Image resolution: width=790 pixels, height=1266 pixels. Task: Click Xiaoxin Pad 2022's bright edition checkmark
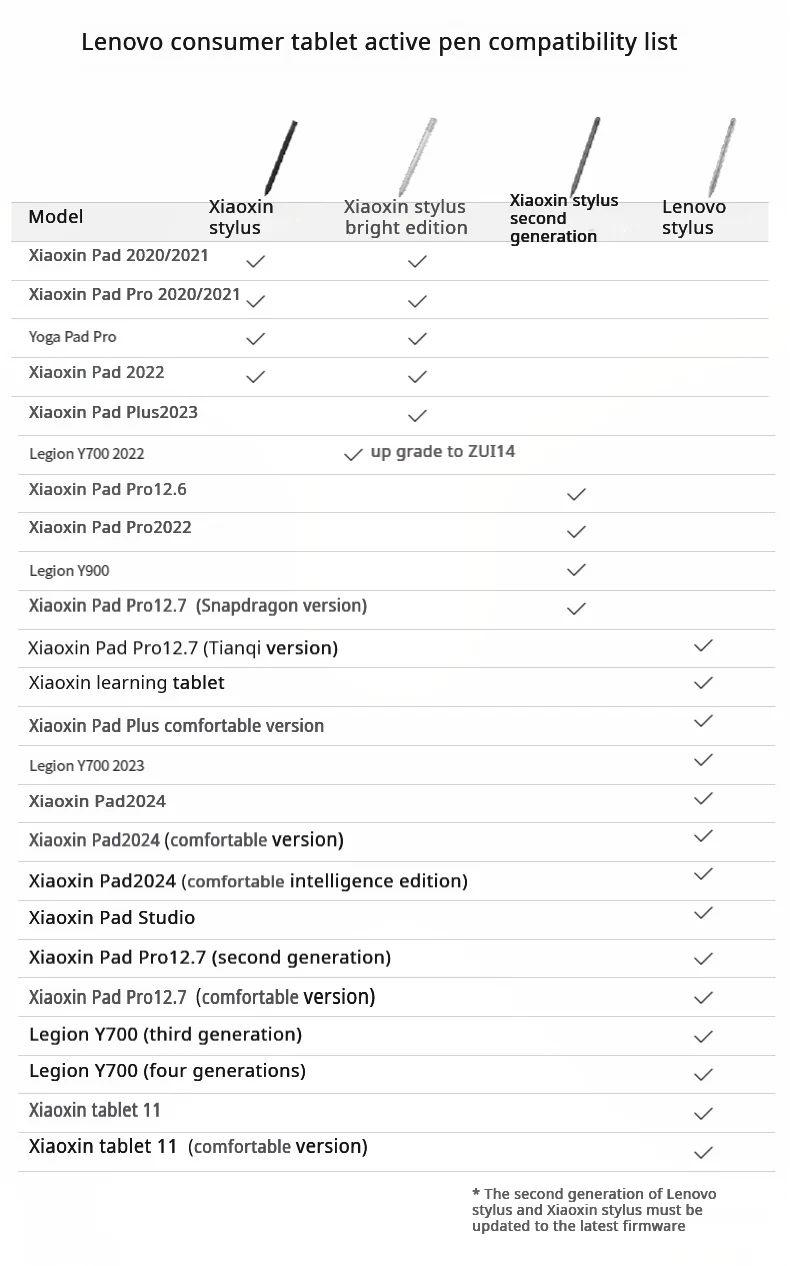(x=417, y=377)
